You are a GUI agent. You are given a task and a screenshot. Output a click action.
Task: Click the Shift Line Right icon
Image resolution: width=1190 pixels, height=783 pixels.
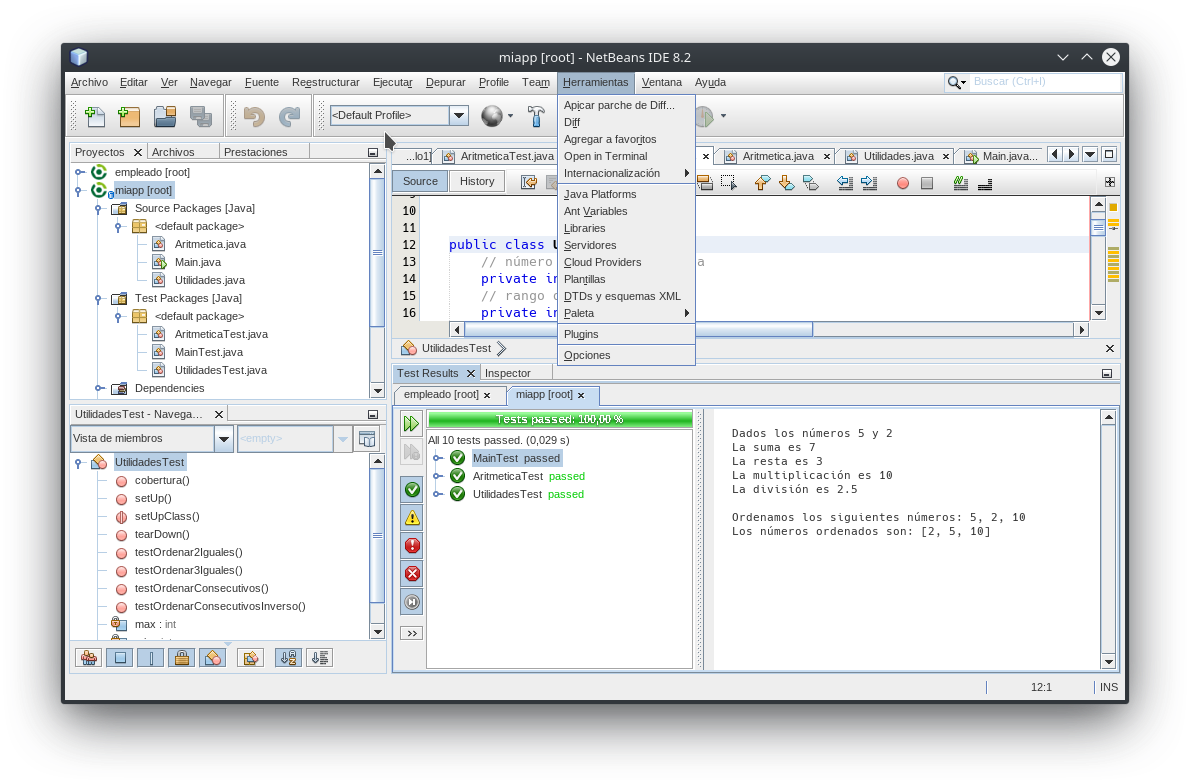pyautogui.click(x=869, y=183)
